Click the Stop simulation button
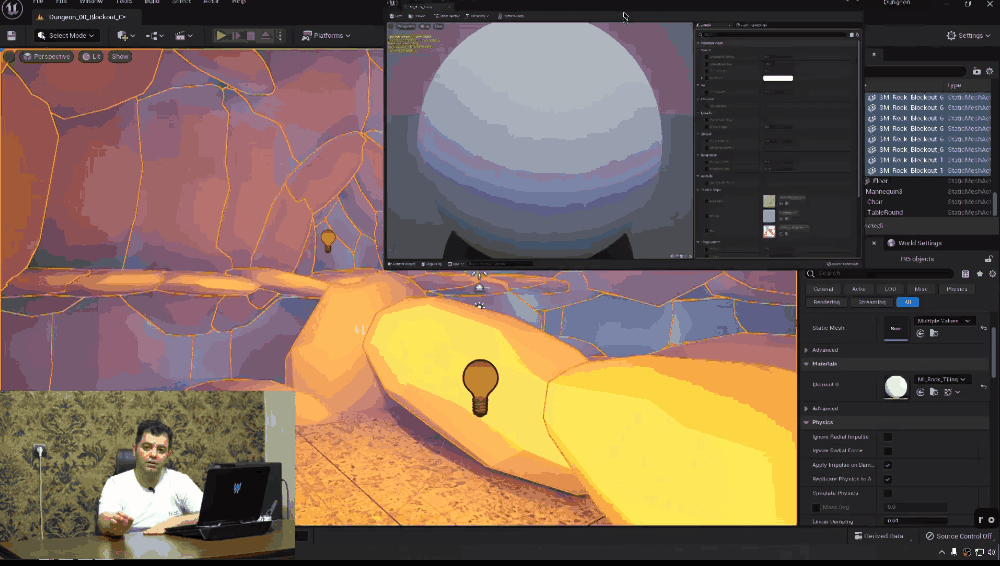Image resolution: width=1000 pixels, height=566 pixels. tap(251, 36)
